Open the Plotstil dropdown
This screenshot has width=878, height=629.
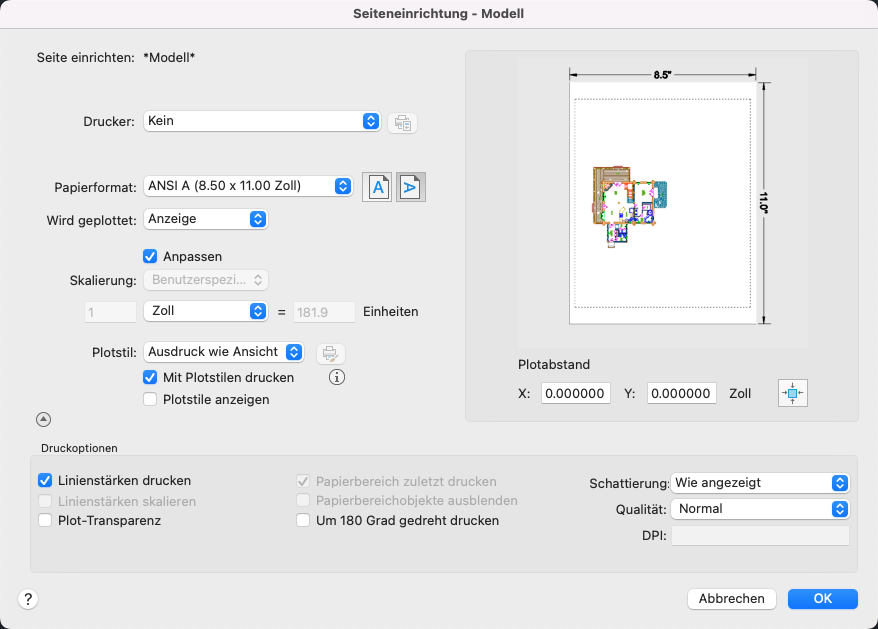pyautogui.click(x=224, y=352)
